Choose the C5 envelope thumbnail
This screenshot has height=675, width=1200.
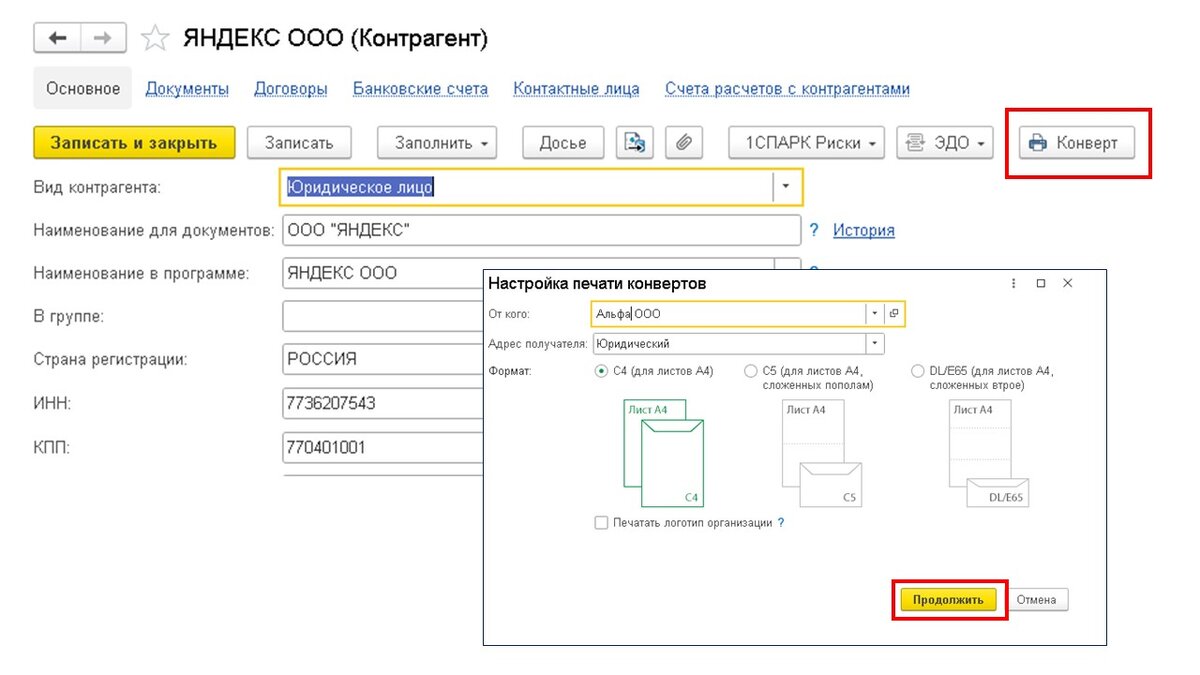tap(821, 453)
